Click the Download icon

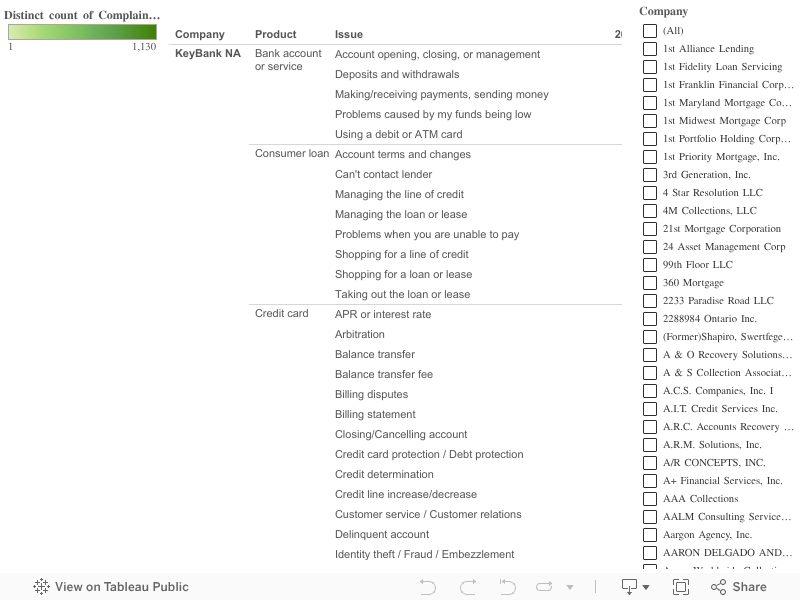click(630, 587)
